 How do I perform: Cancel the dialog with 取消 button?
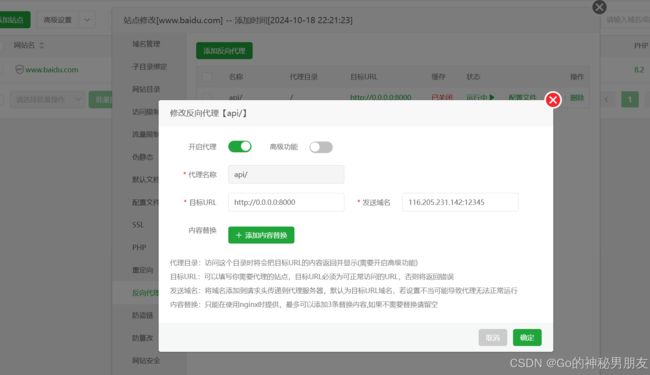[492, 337]
